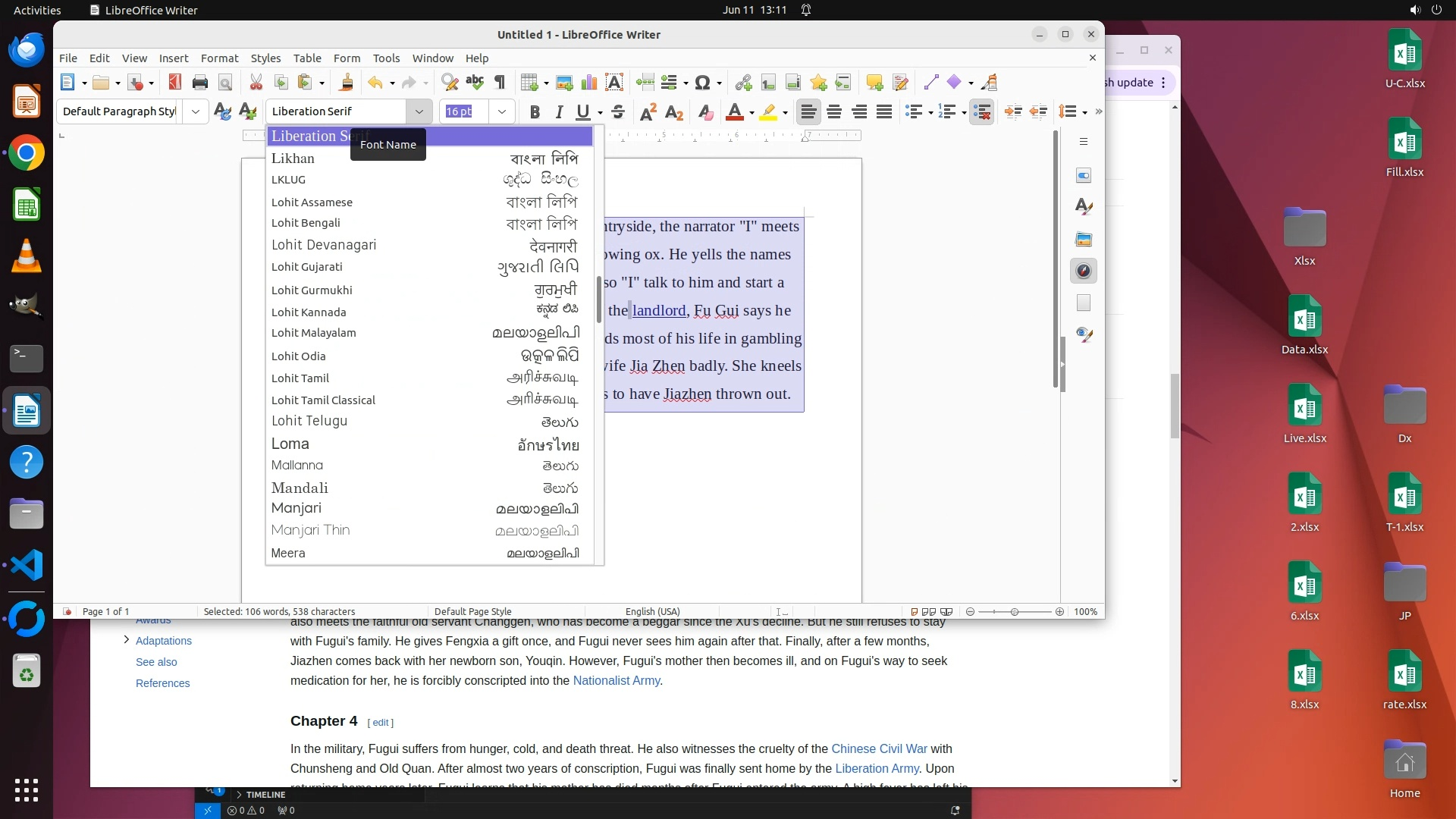This screenshot has width=1456, height=819.
Task: Insert a table using the toolbar icon
Action: [x=529, y=83]
